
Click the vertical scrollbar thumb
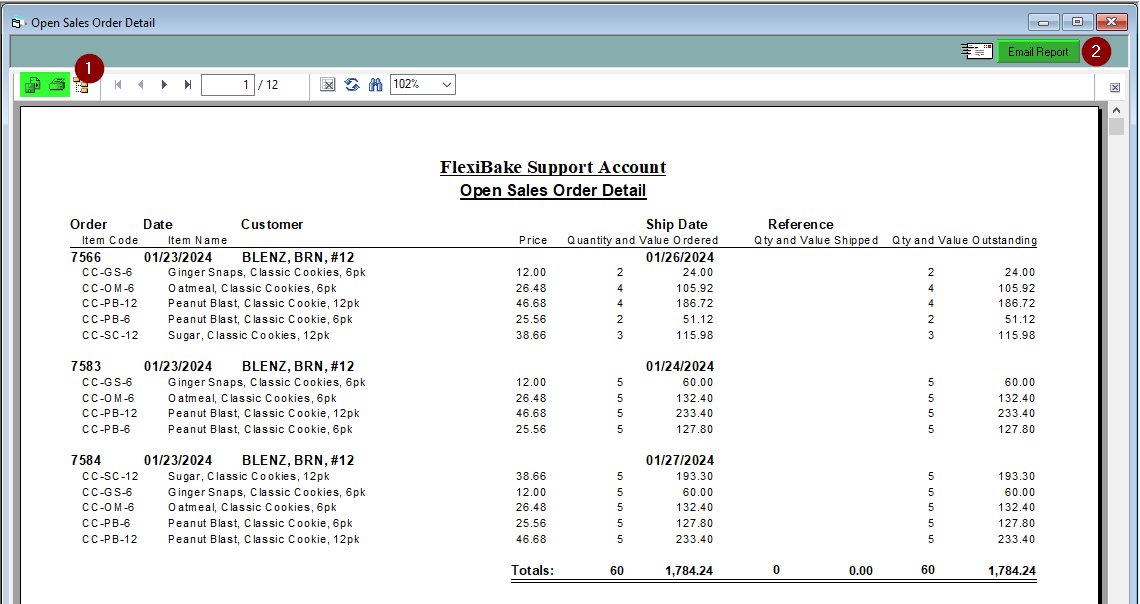pos(1116,127)
